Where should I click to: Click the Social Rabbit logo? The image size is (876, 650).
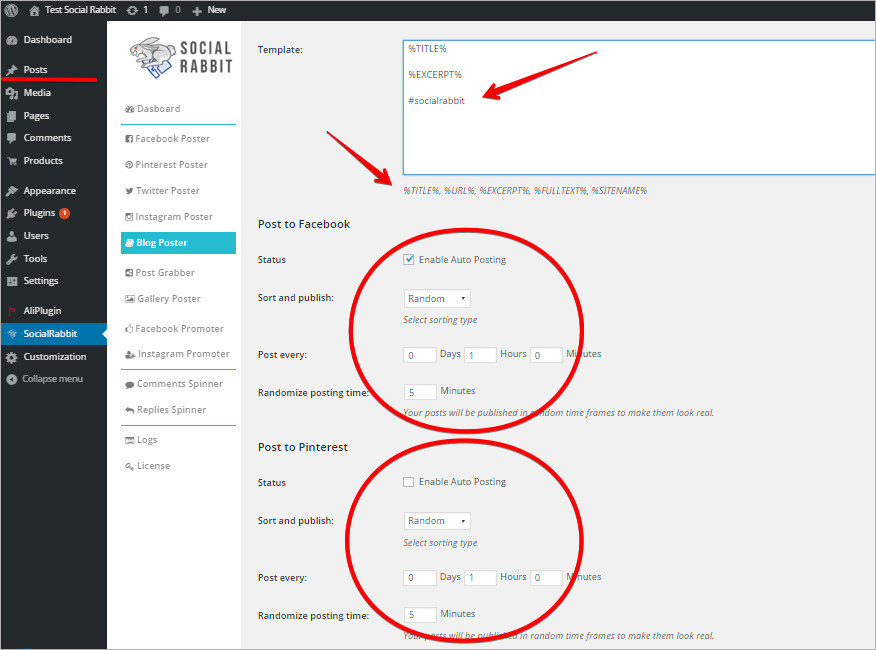click(180, 58)
